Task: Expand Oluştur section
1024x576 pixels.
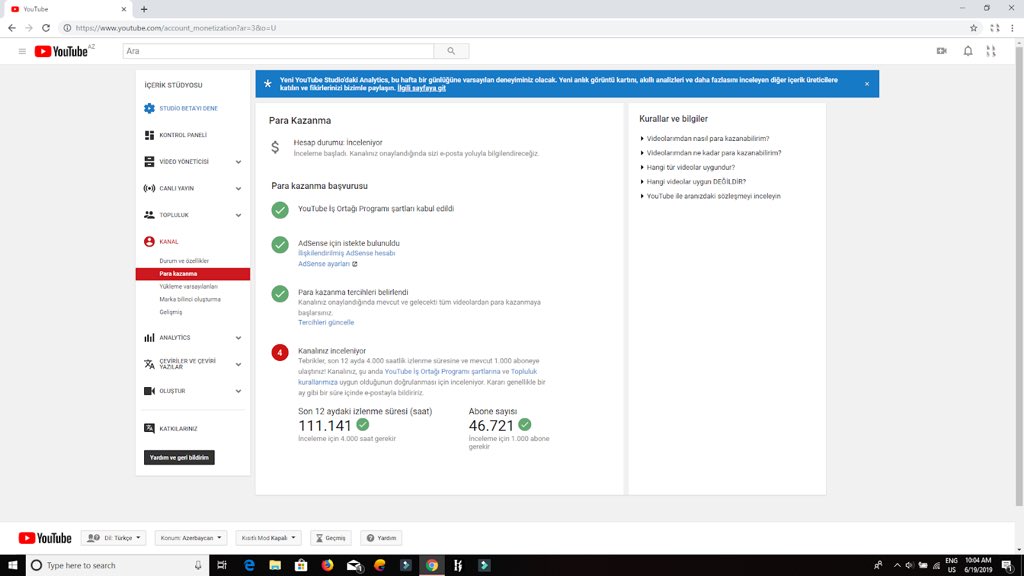Action: click(238, 391)
